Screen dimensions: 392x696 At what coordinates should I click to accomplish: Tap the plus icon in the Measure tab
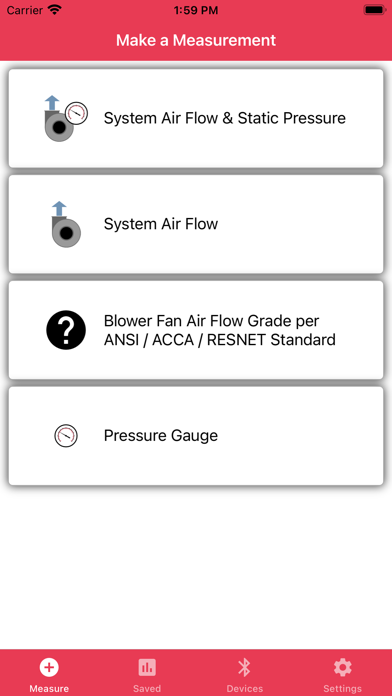(x=49, y=667)
